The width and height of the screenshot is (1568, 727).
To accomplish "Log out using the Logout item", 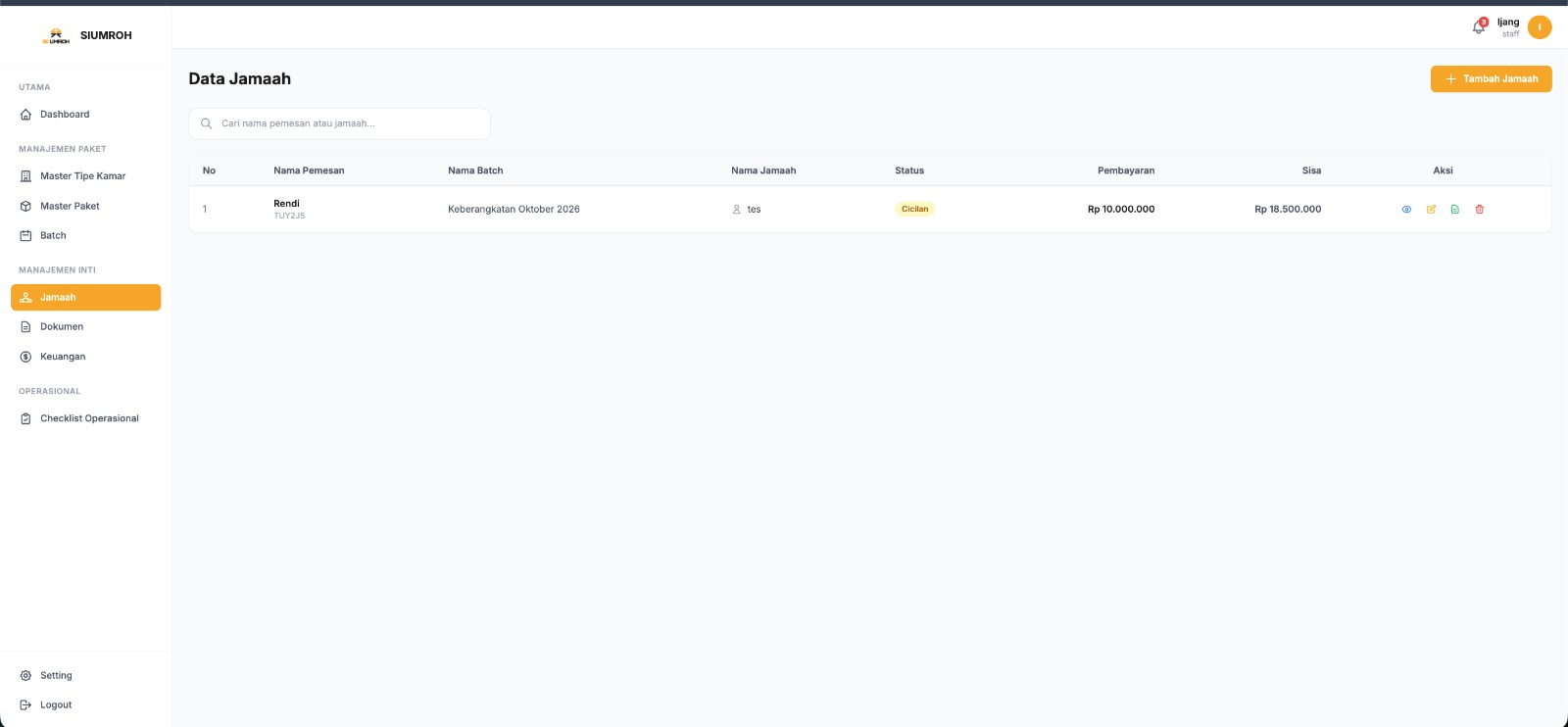I will (85, 704).
